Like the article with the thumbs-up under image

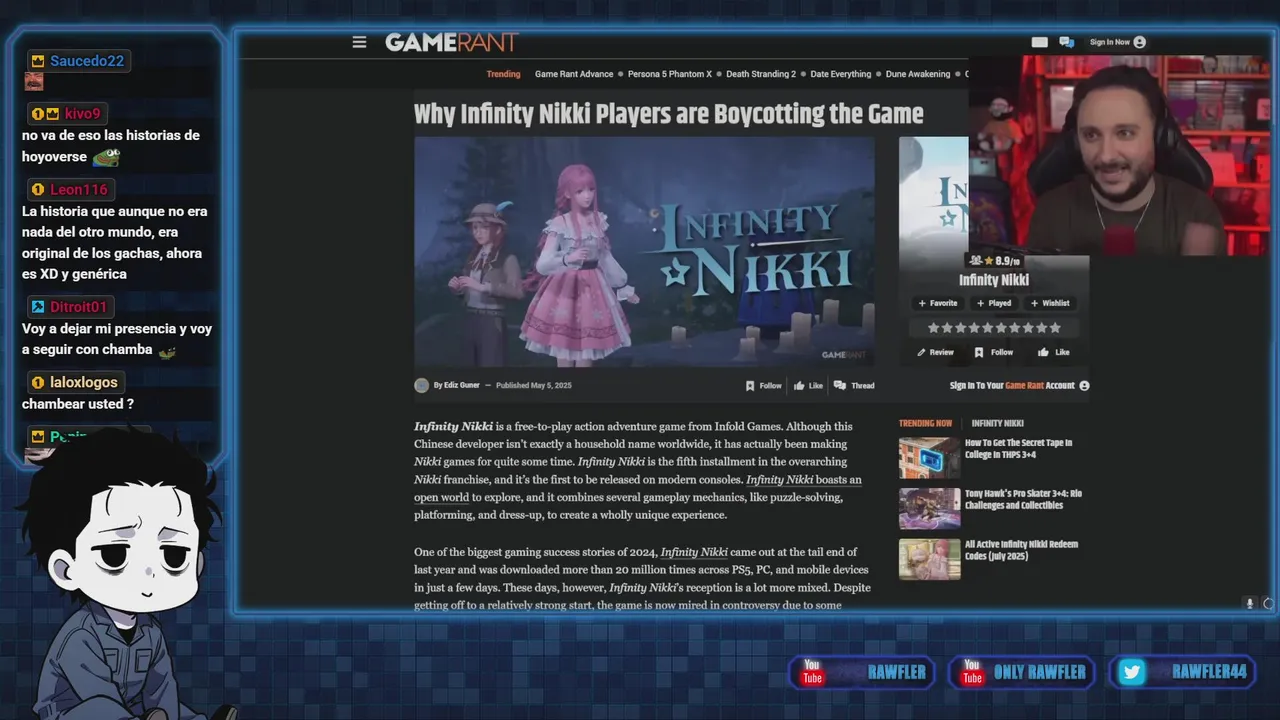pyautogui.click(x=808, y=385)
